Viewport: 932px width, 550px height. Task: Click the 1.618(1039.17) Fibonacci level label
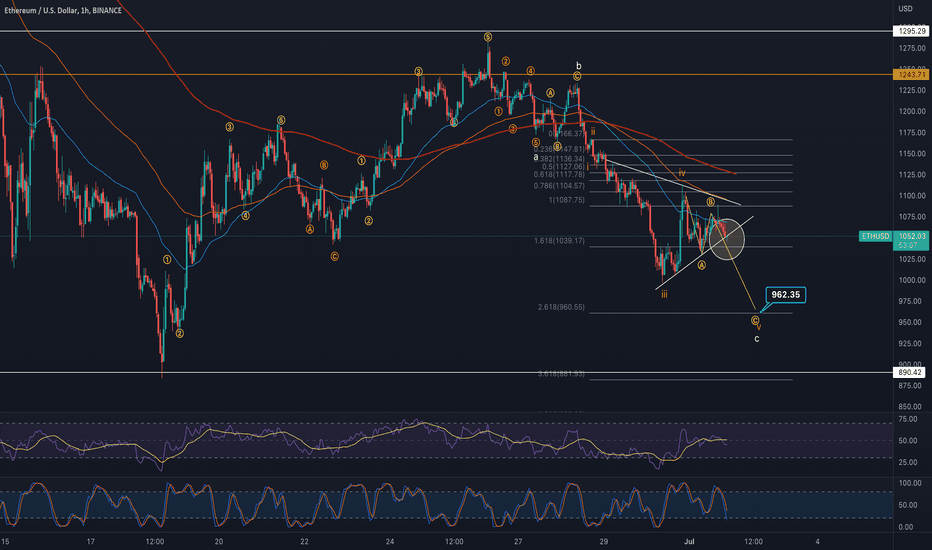[x=559, y=241]
